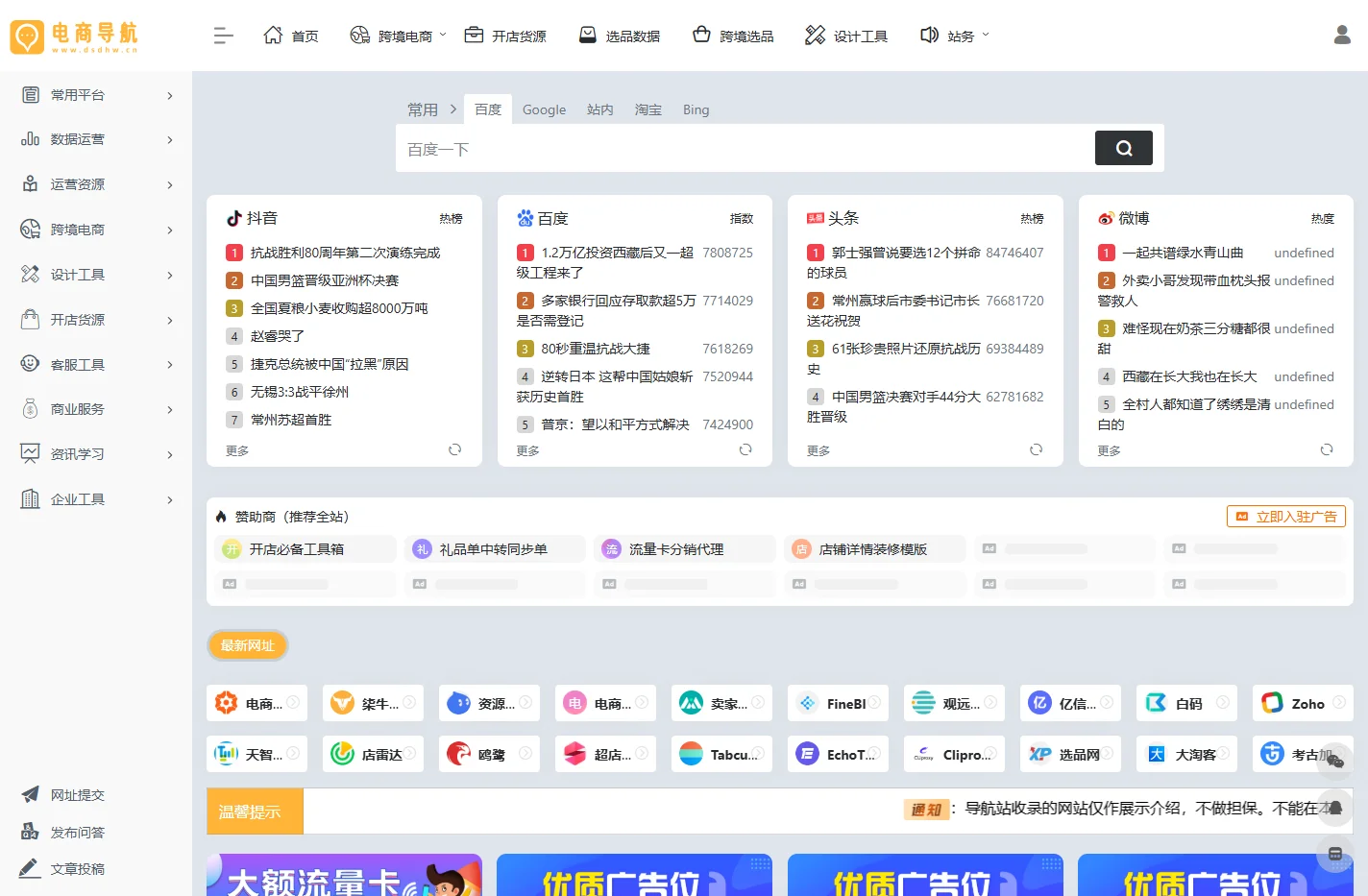Open 跨境电商 dropdown in top navigation
This screenshot has width=1368, height=896.
coord(398,36)
